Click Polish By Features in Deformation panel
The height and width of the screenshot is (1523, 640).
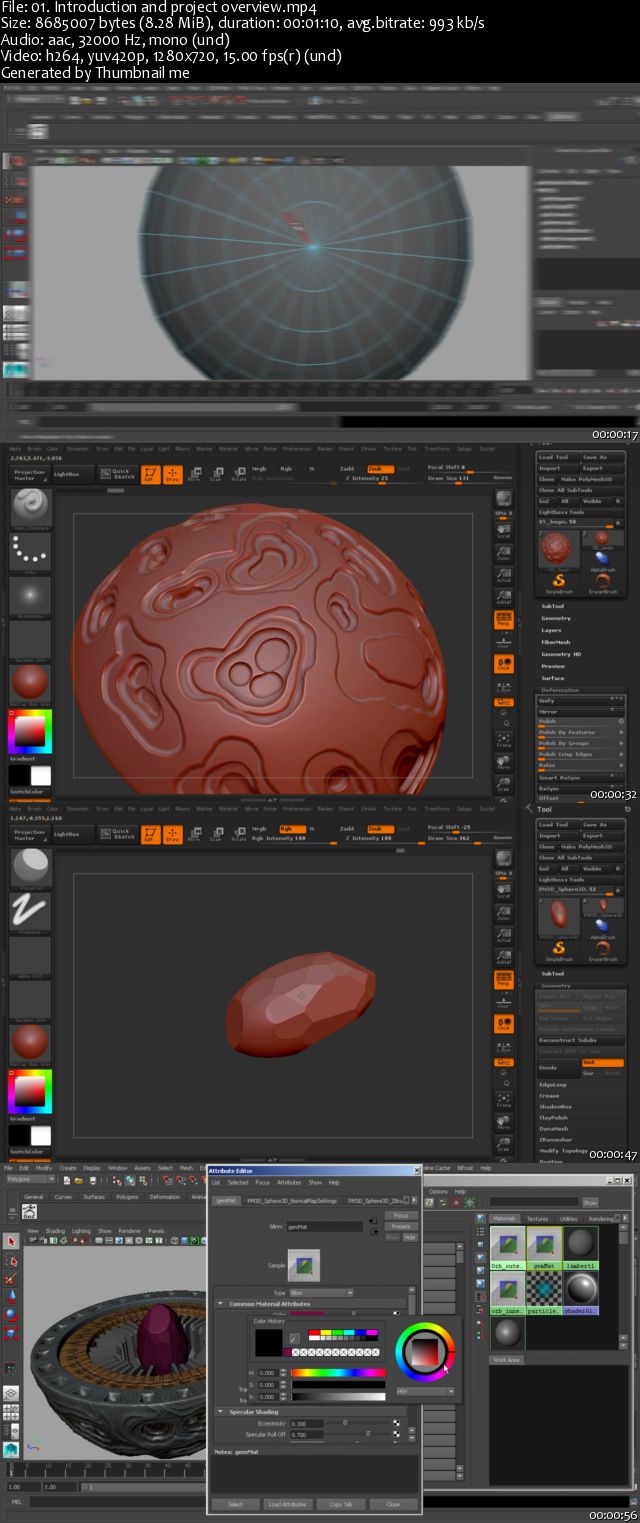click(581, 732)
